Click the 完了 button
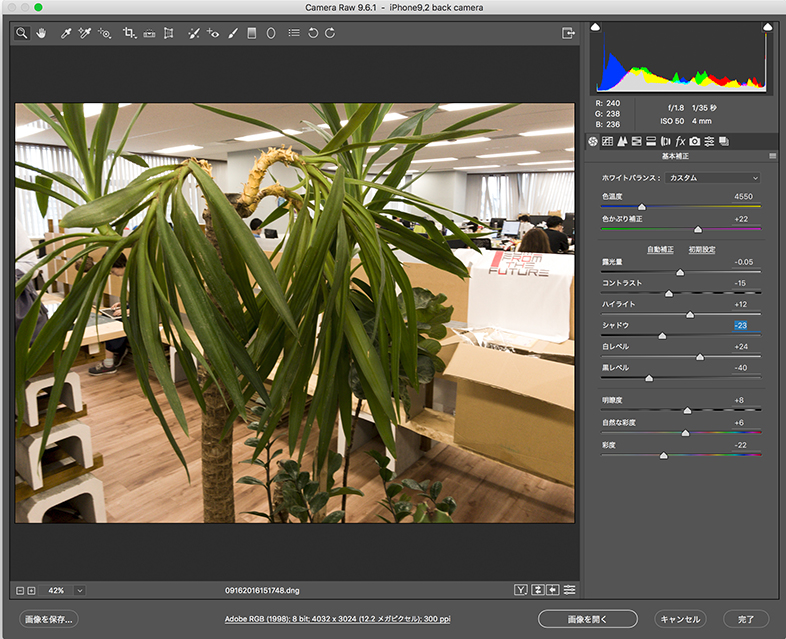 [x=746, y=619]
